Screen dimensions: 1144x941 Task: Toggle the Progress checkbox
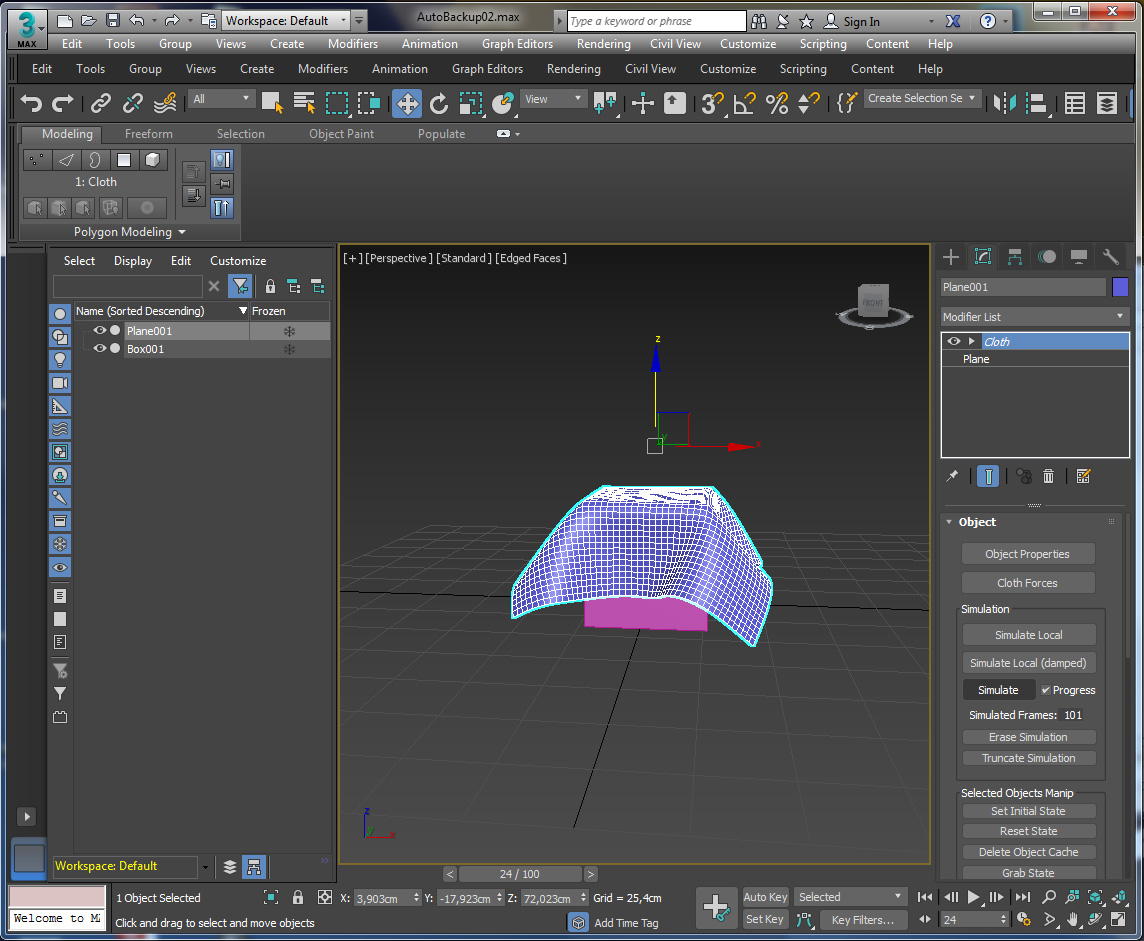pos(1045,690)
